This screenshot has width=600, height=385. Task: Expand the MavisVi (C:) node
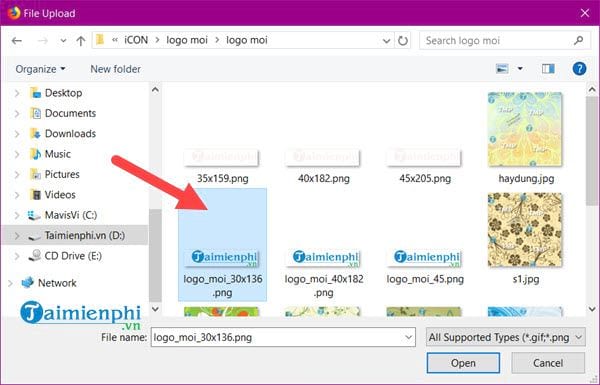17,215
